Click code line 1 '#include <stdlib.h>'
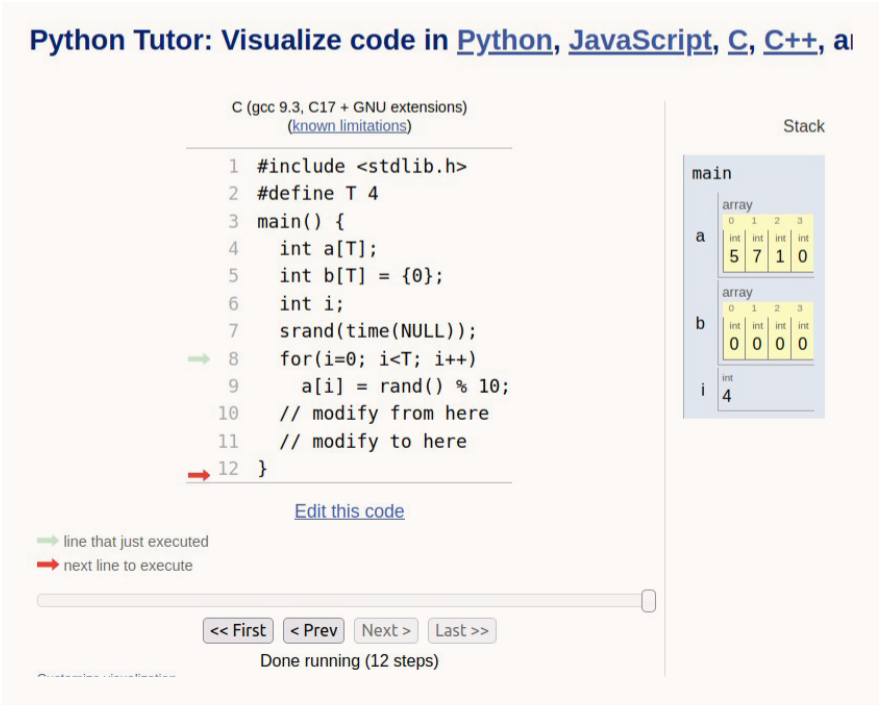Image resolution: width=881 pixels, height=707 pixels. pos(362,166)
